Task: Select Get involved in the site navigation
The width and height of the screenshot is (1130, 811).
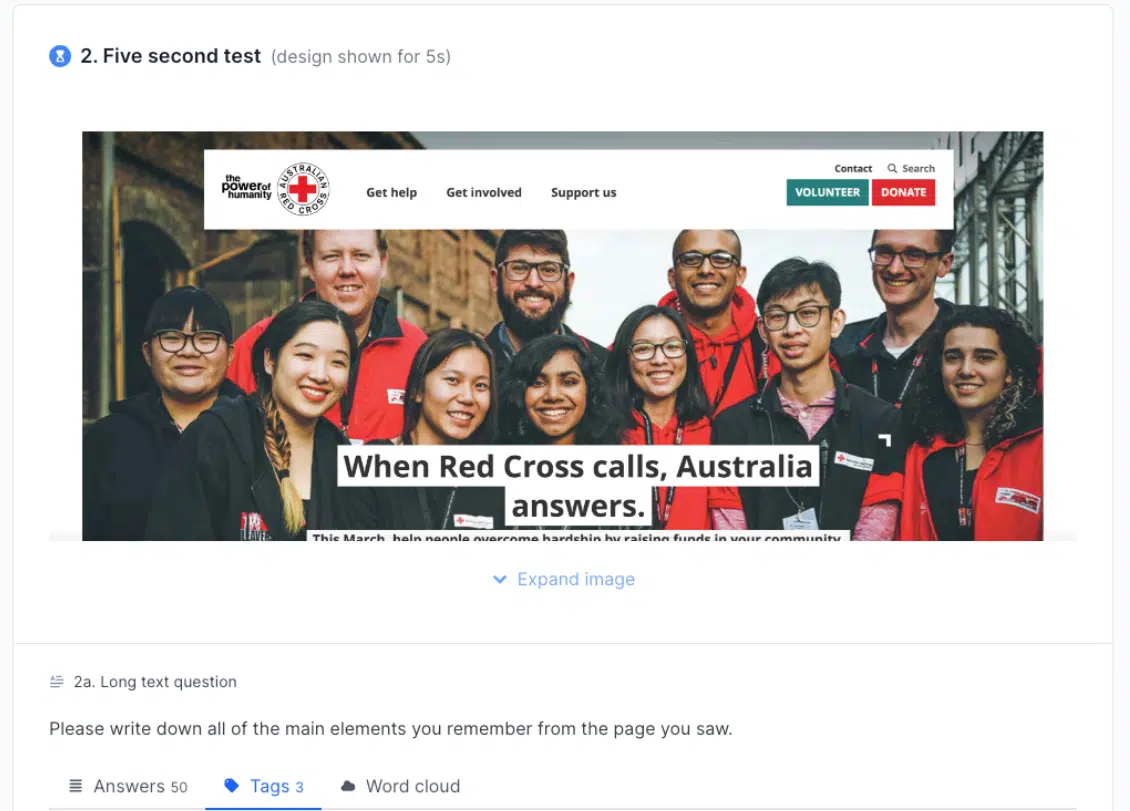Action: click(x=484, y=192)
